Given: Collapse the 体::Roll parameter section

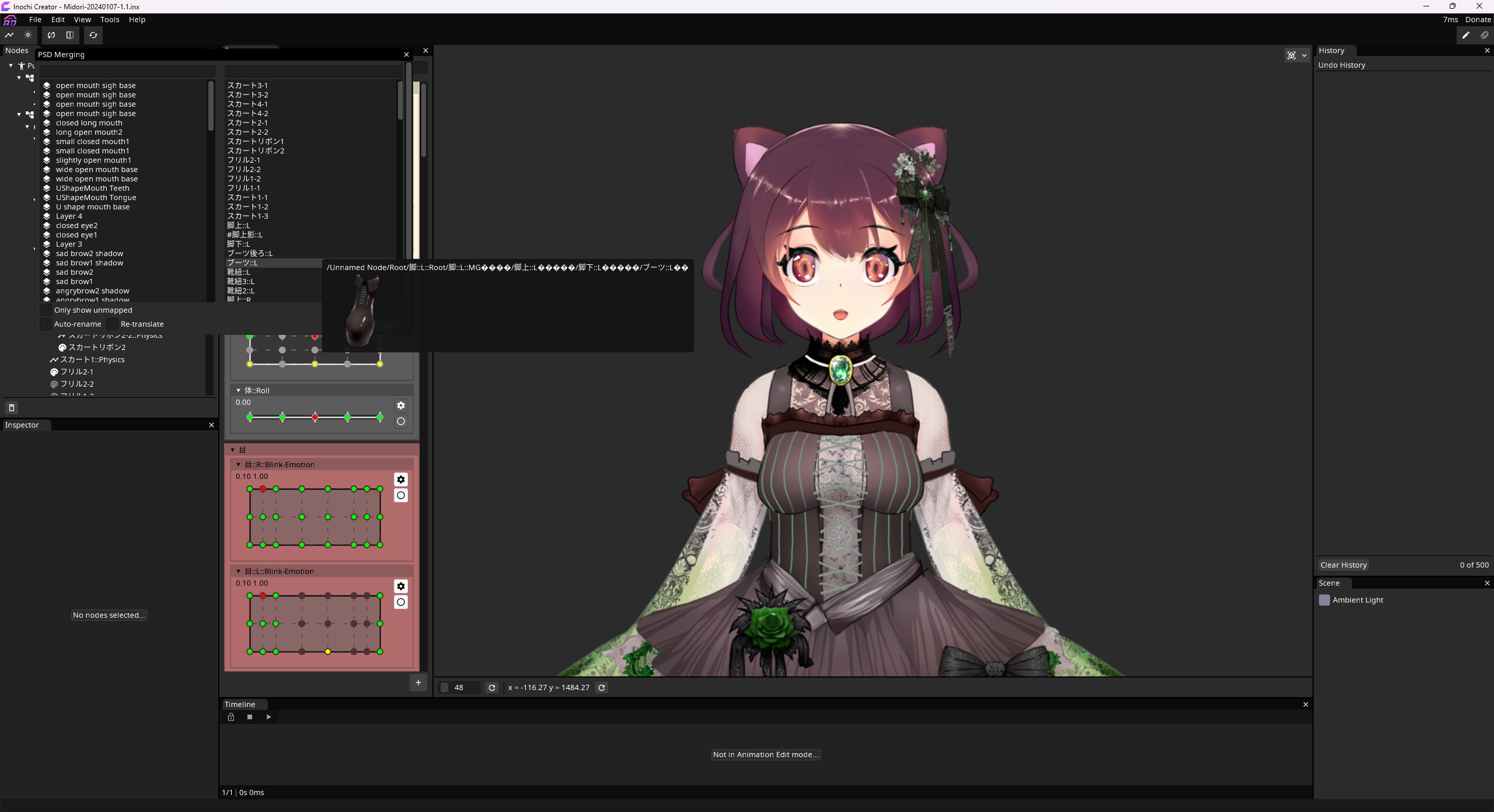Looking at the screenshot, I should point(238,390).
